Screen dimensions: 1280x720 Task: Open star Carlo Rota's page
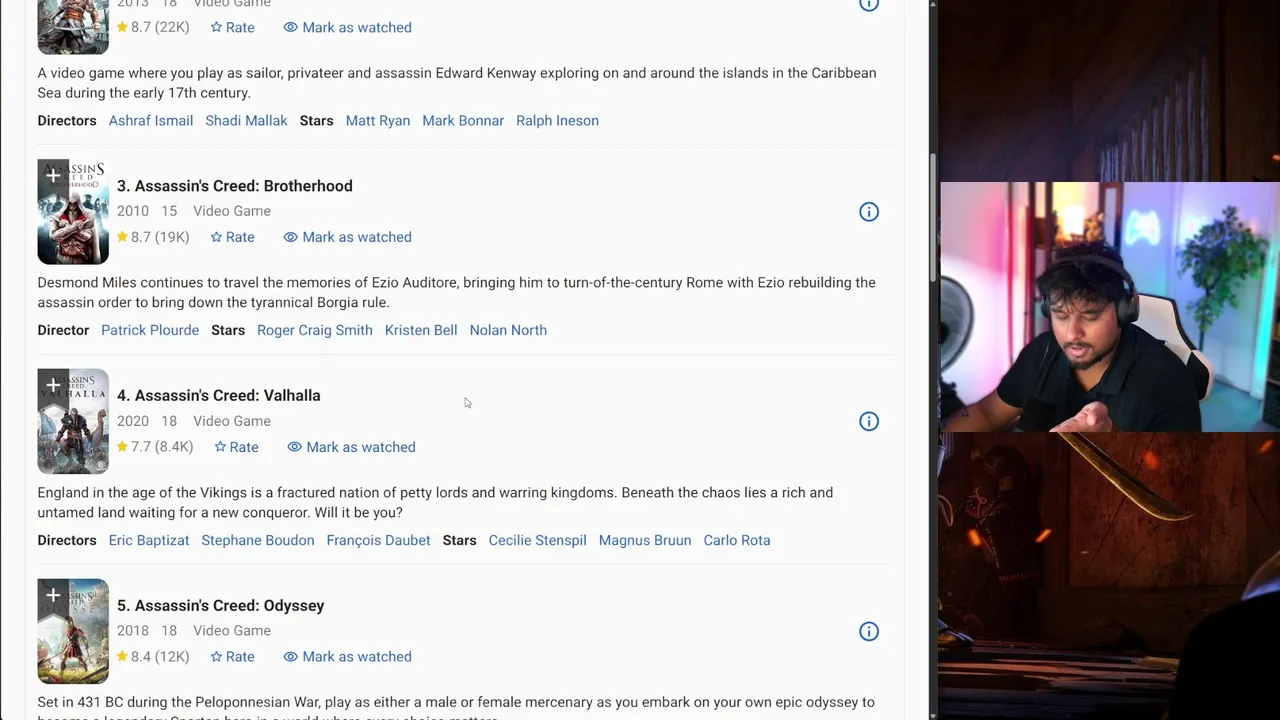click(737, 540)
